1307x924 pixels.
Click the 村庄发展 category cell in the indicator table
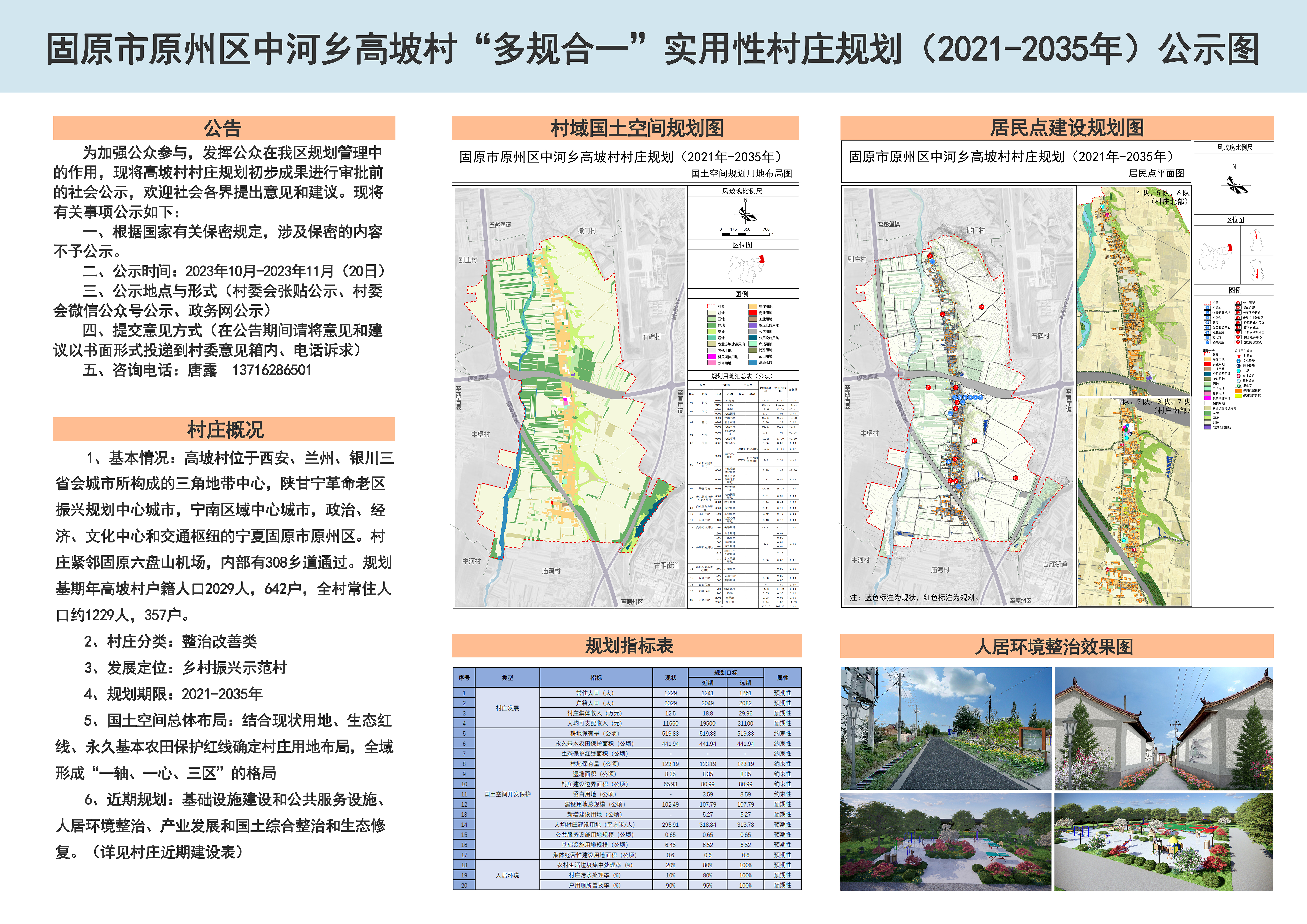507,708
